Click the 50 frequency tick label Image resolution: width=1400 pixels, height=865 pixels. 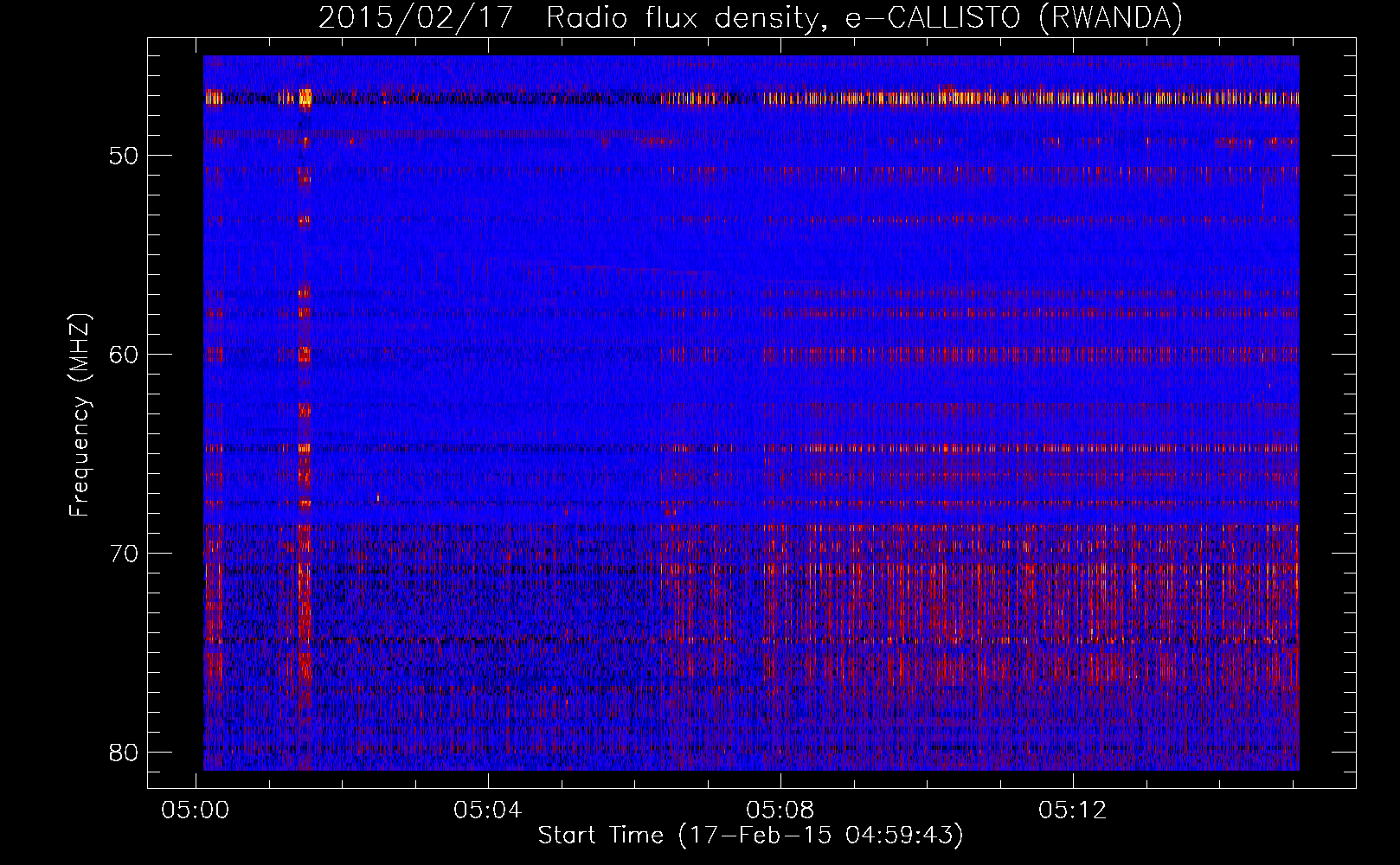(x=124, y=156)
